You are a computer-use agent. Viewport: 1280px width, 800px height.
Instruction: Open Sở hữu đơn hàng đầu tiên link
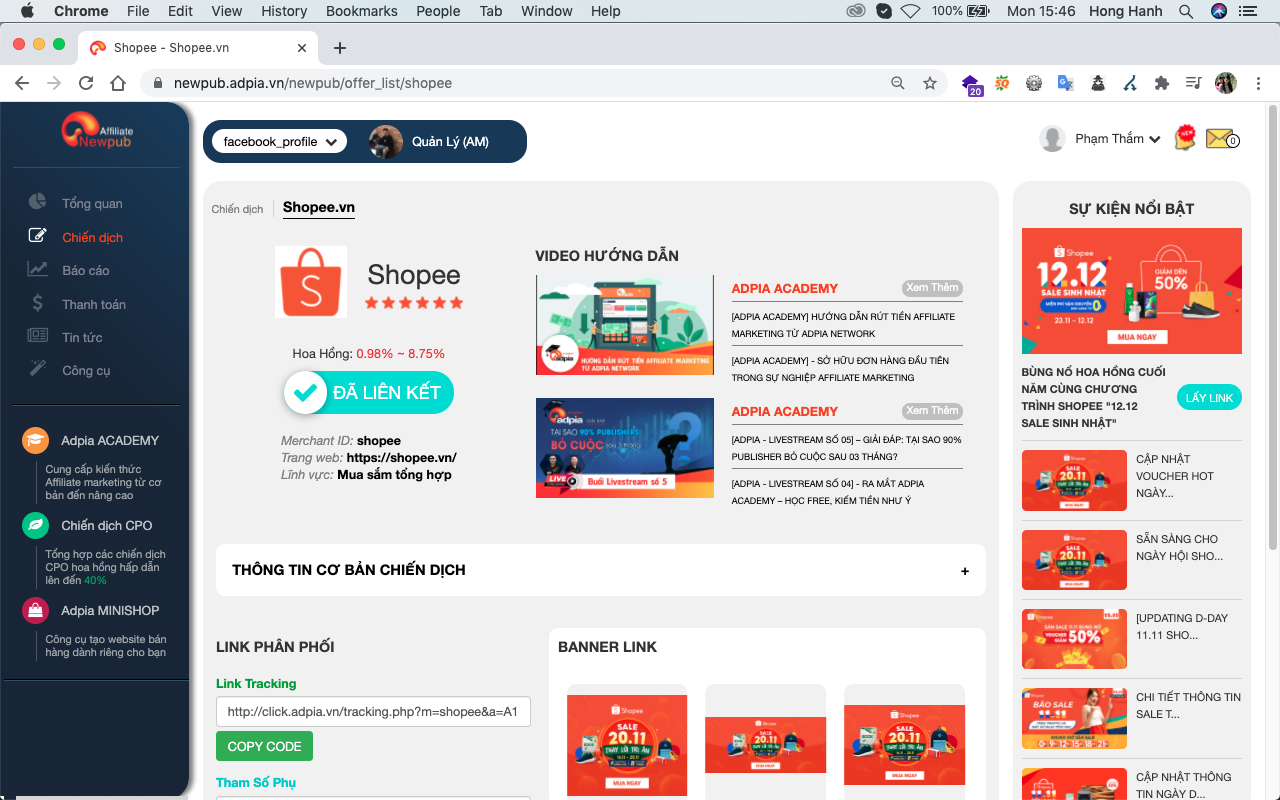click(x=840, y=369)
